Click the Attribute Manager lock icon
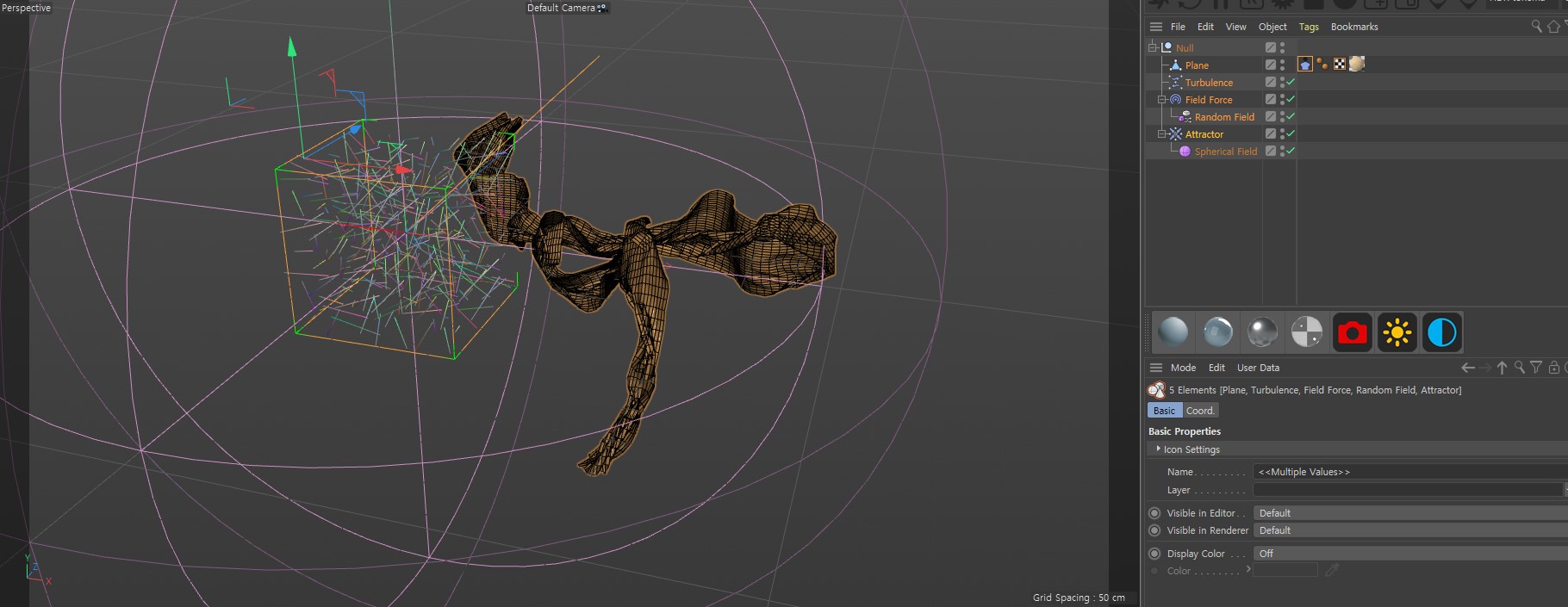Screen dimensions: 1568x607 click(x=1553, y=368)
